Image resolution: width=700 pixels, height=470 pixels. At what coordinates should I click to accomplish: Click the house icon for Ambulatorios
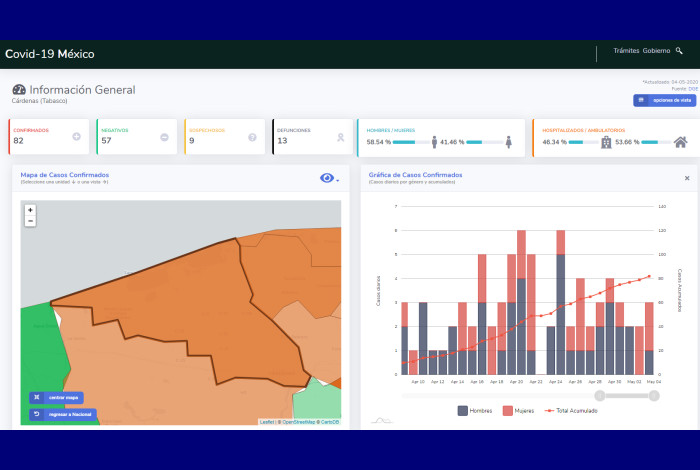680,142
